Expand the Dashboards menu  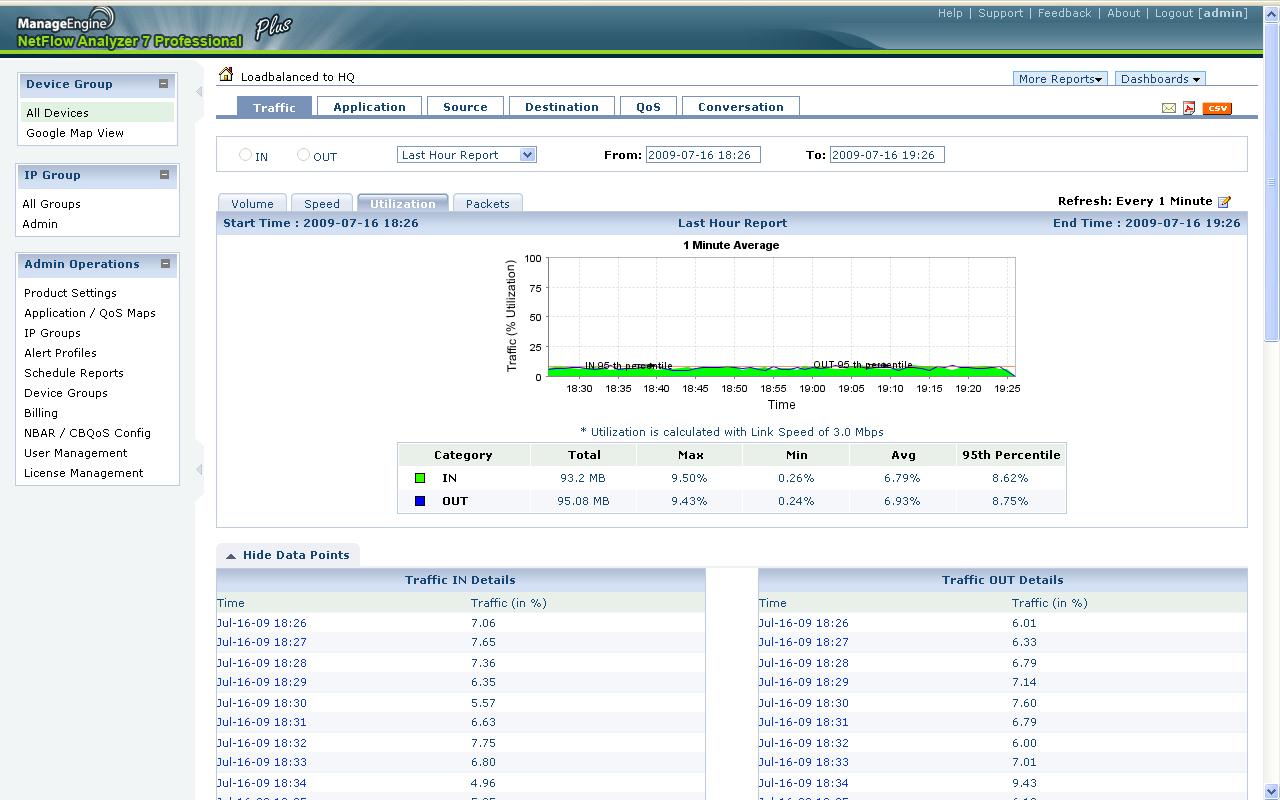coord(1159,79)
